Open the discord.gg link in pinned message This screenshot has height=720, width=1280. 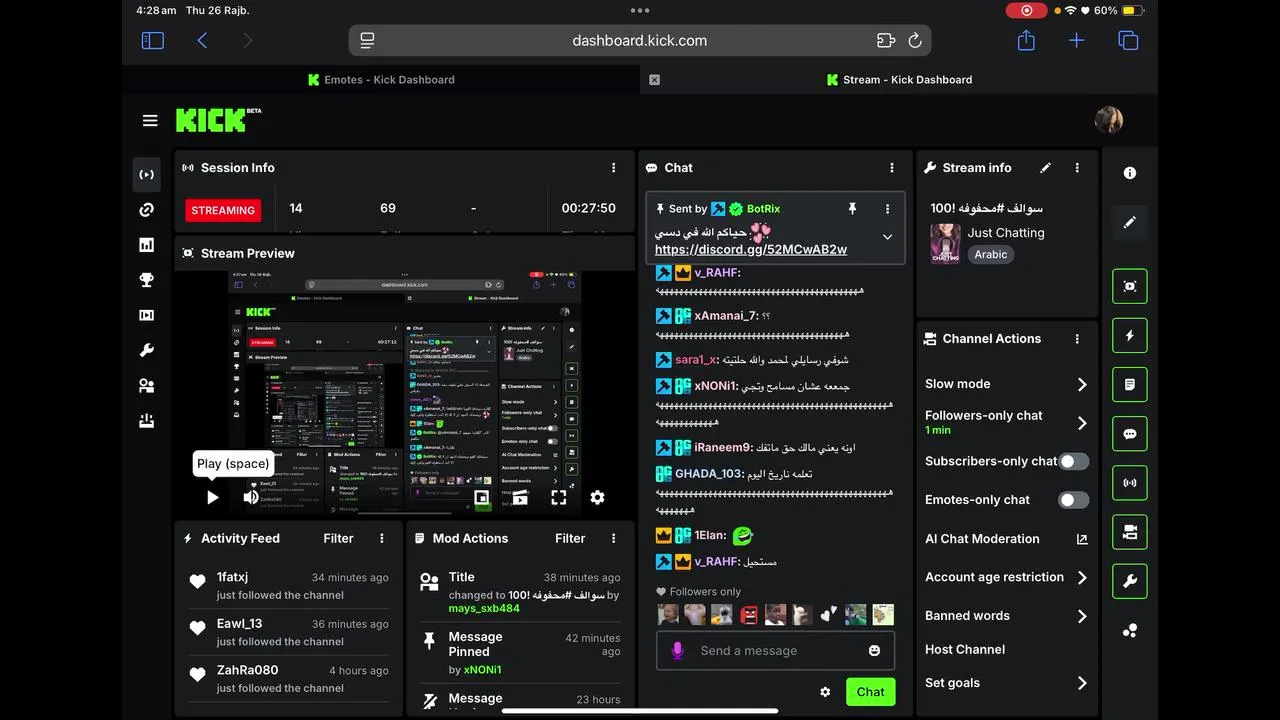pyautogui.click(x=751, y=249)
